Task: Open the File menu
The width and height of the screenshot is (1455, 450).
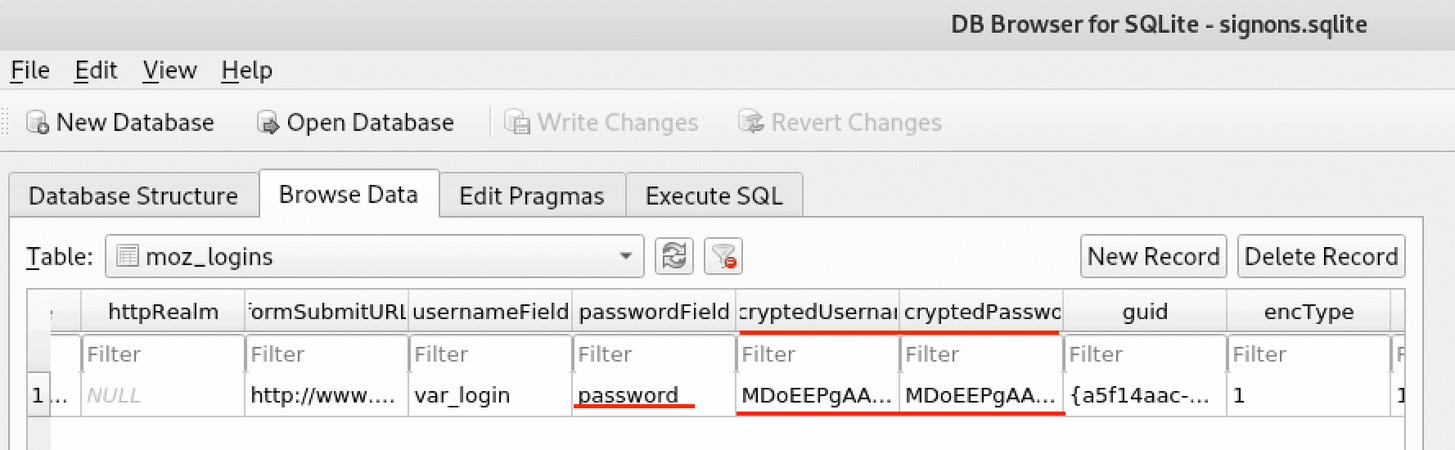Action: click(x=29, y=71)
